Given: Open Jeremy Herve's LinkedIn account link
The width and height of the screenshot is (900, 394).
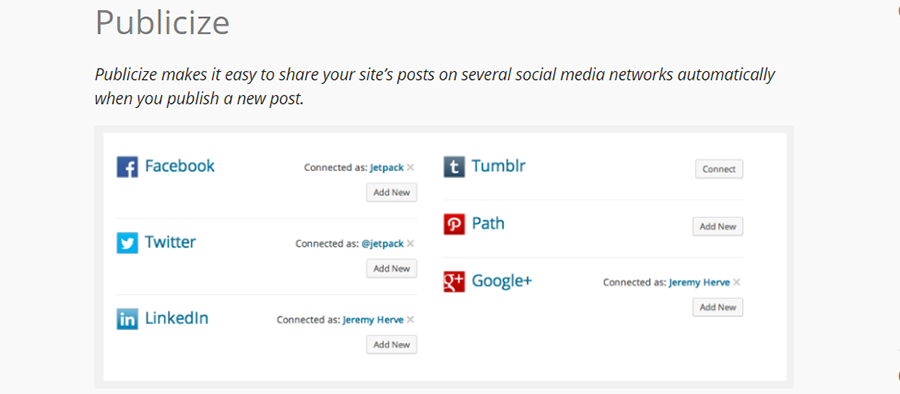Looking at the screenshot, I should pyautogui.click(x=373, y=320).
